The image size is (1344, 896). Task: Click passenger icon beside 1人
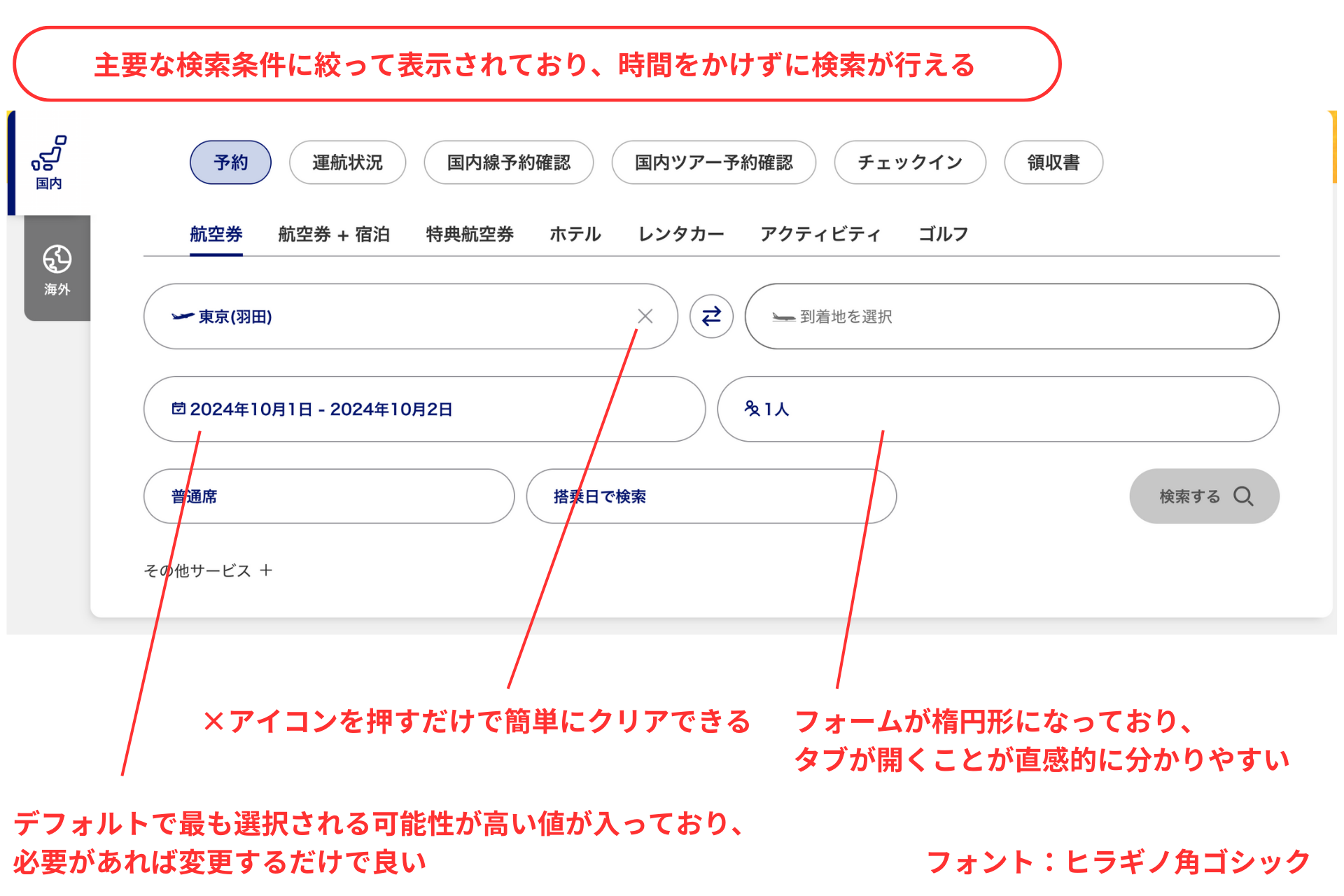point(752,409)
